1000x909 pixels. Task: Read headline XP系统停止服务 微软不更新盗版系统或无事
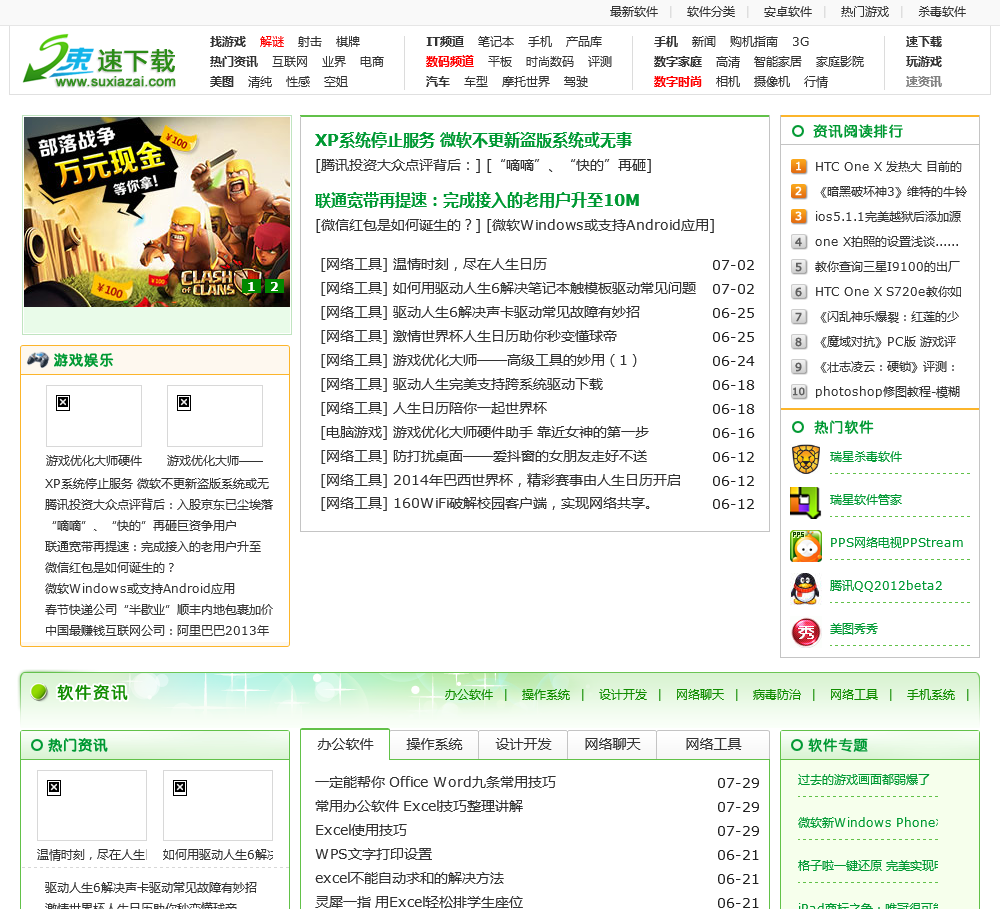(473, 140)
